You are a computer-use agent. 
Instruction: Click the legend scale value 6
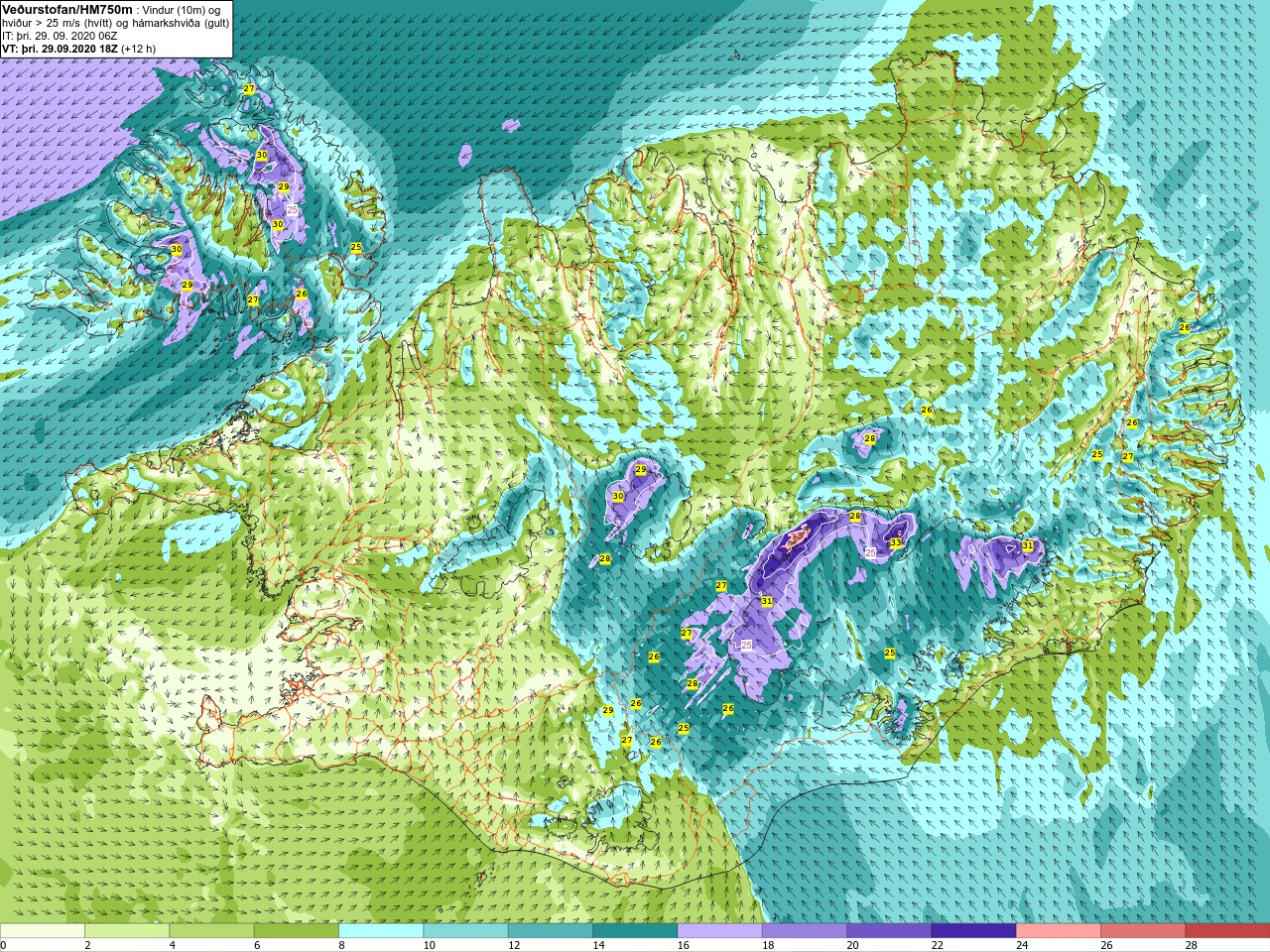(x=257, y=945)
